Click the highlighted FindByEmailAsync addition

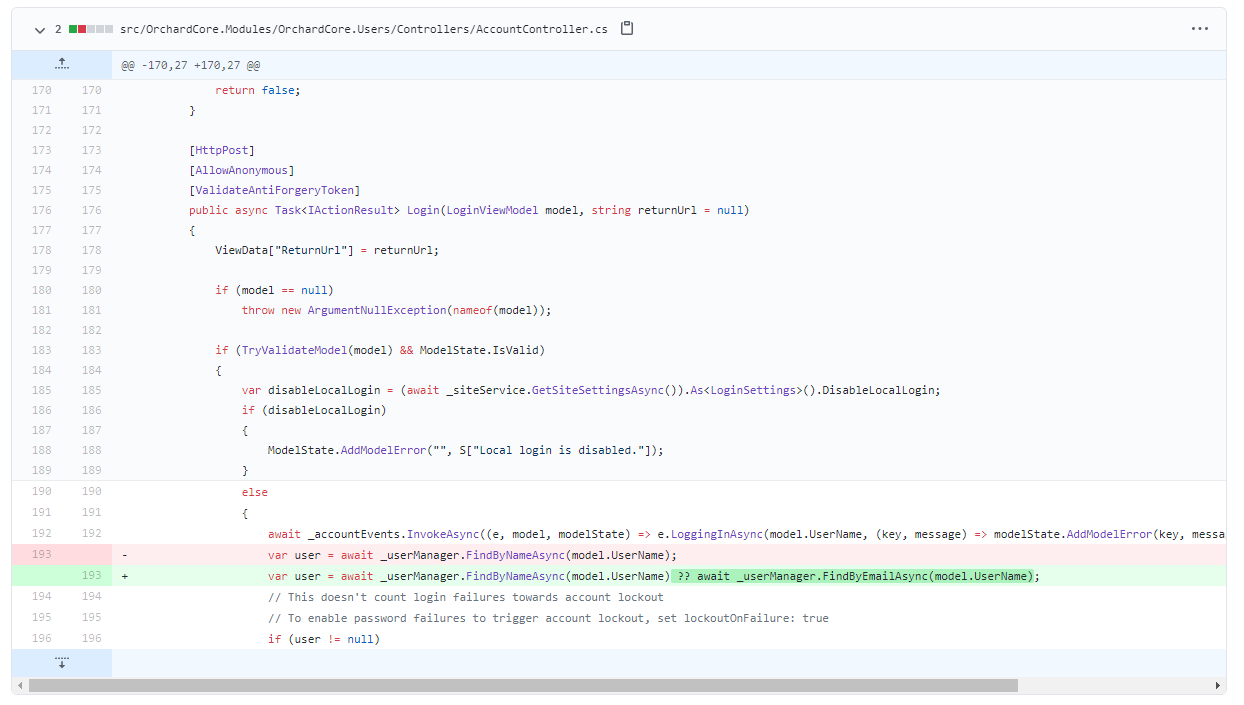tap(852, 576)
